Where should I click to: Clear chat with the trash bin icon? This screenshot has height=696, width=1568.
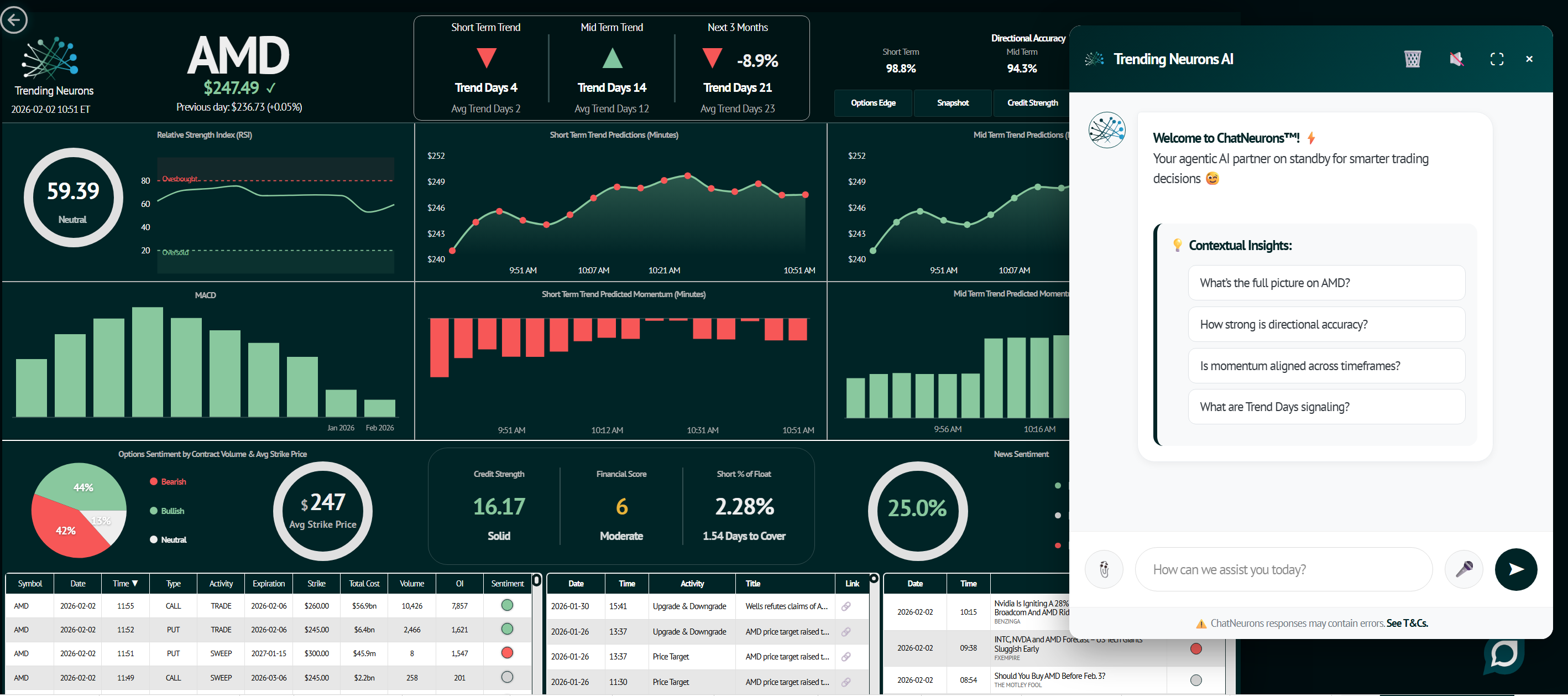click(1412, 59)
